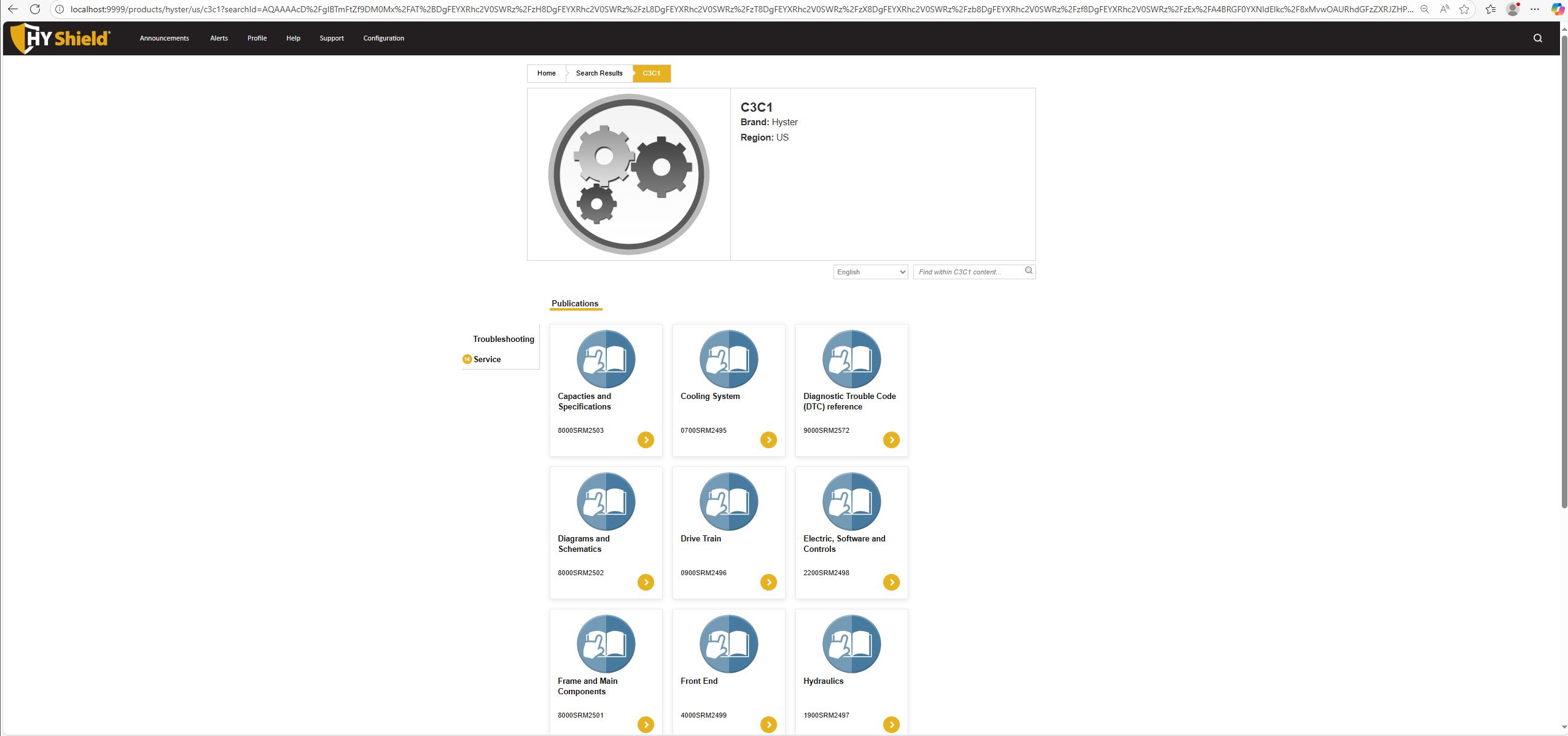Viewport: 1568px width, 736px height.
Task: Open the header search magnifier icon
Action: click(1537, 38)
